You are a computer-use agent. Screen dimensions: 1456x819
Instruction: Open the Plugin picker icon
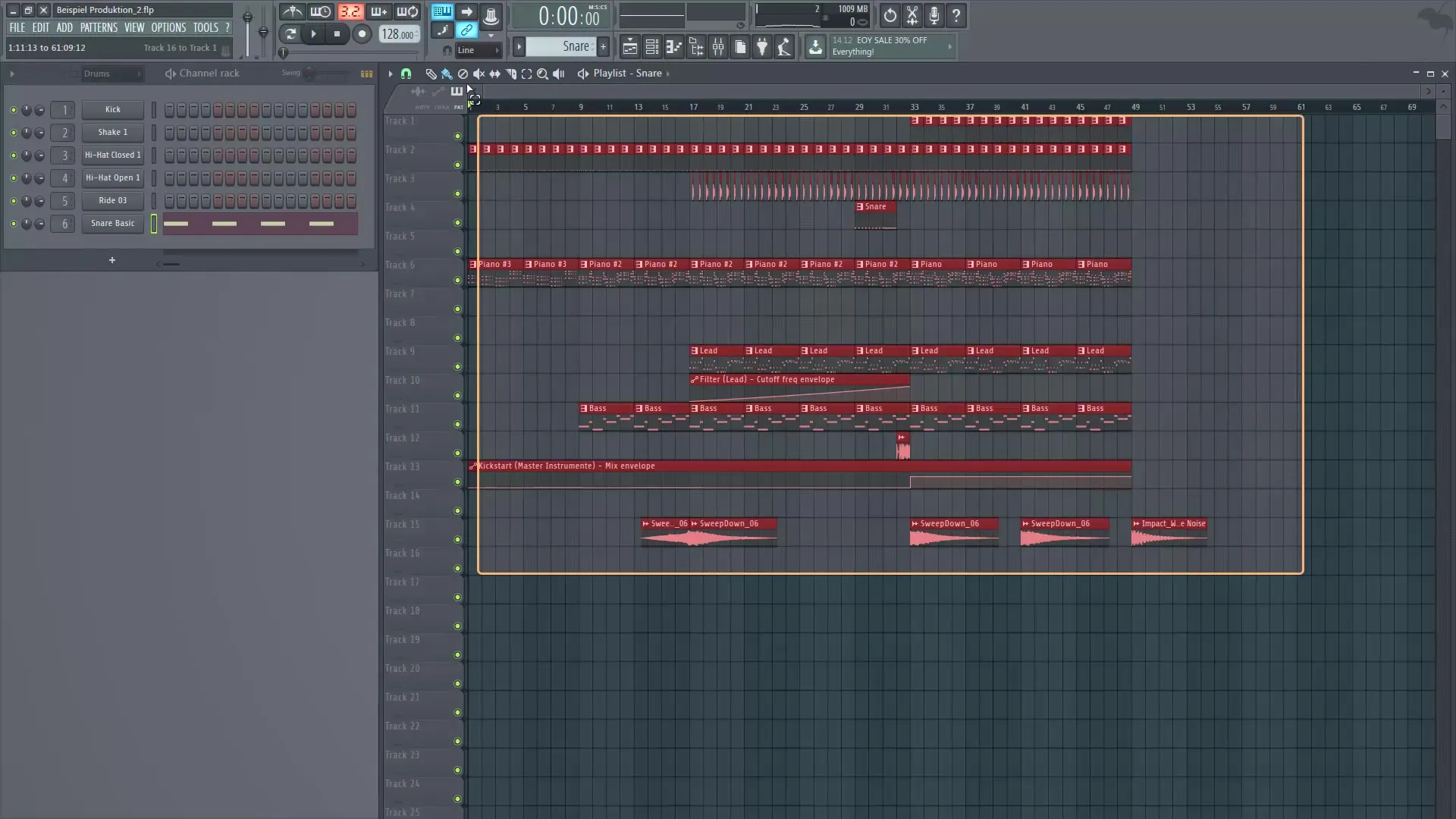click(762, 47)
